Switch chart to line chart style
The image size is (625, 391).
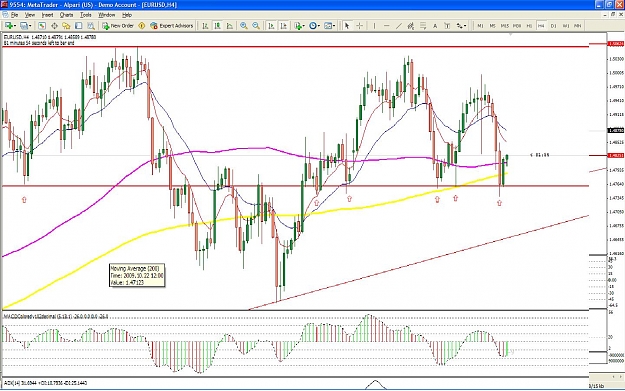coord(230,26)
